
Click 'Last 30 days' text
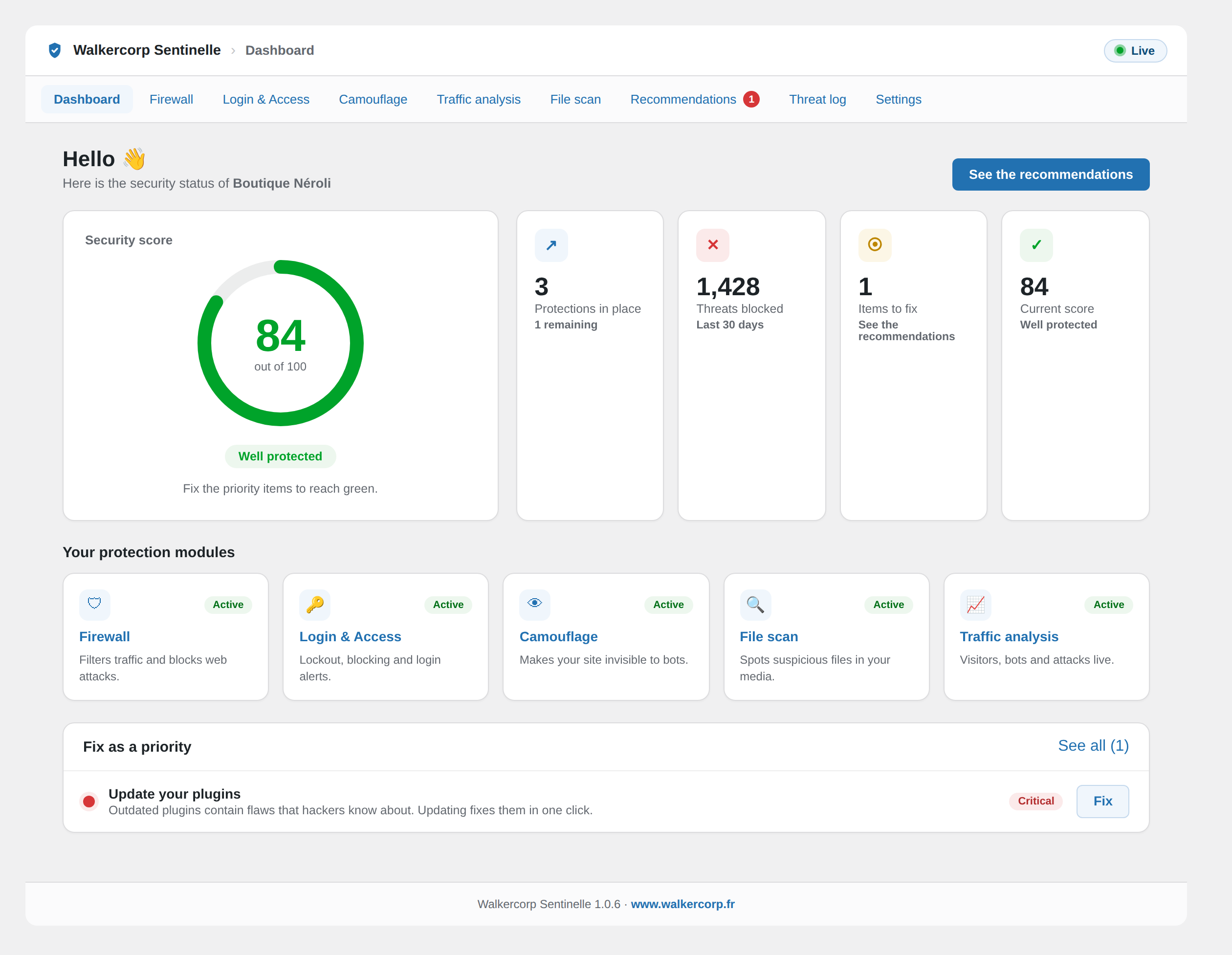pos(729,325)
